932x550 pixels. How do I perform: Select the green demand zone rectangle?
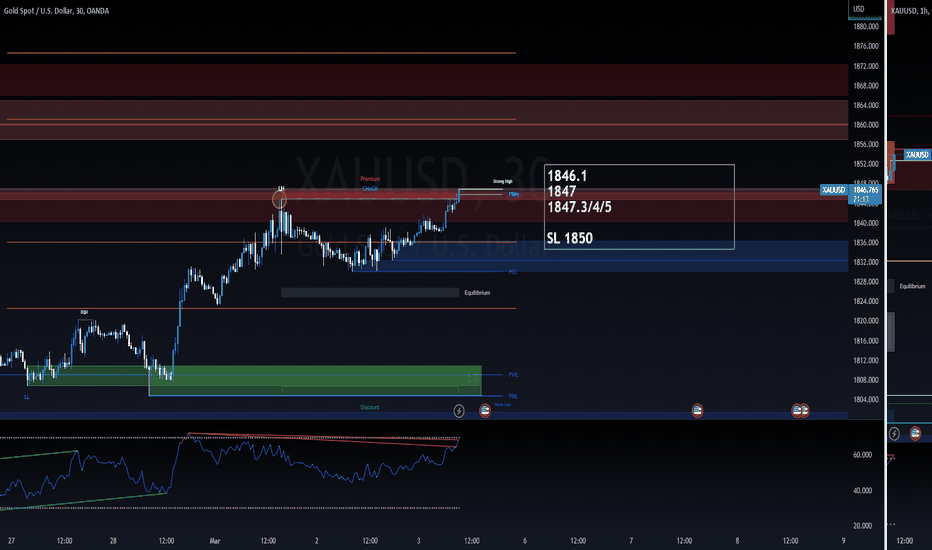[x=315, y=380]
